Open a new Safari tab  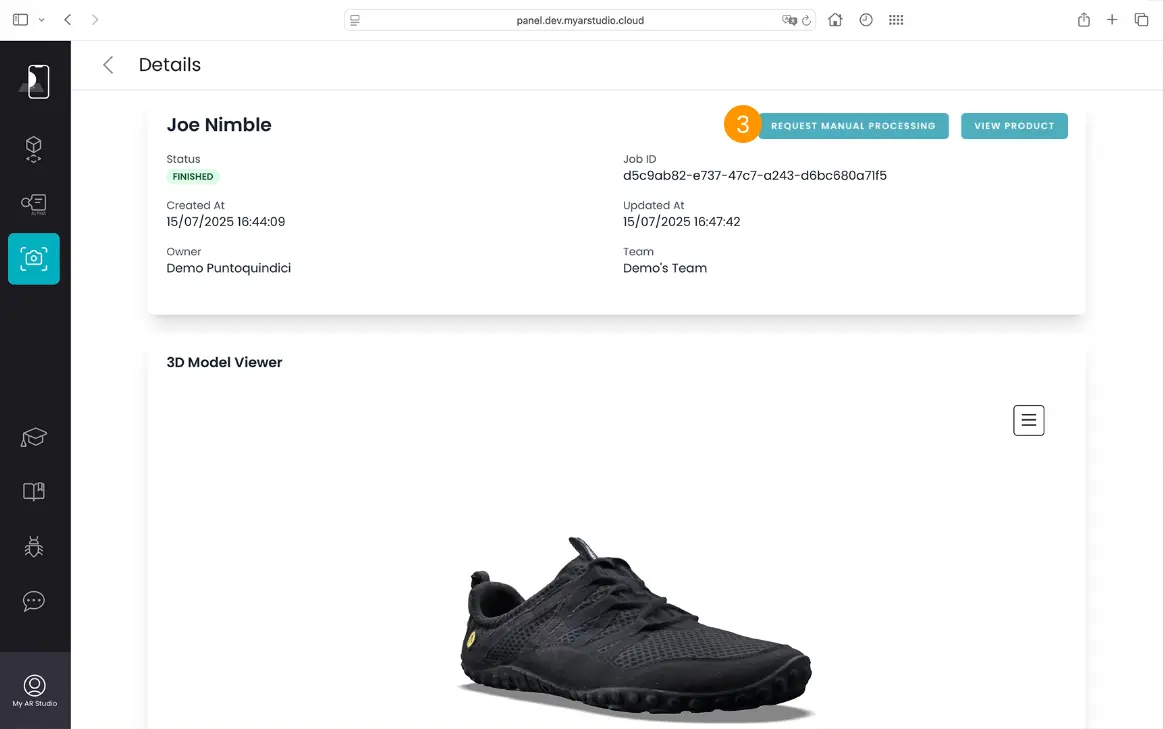click(x=1112, y=20)
